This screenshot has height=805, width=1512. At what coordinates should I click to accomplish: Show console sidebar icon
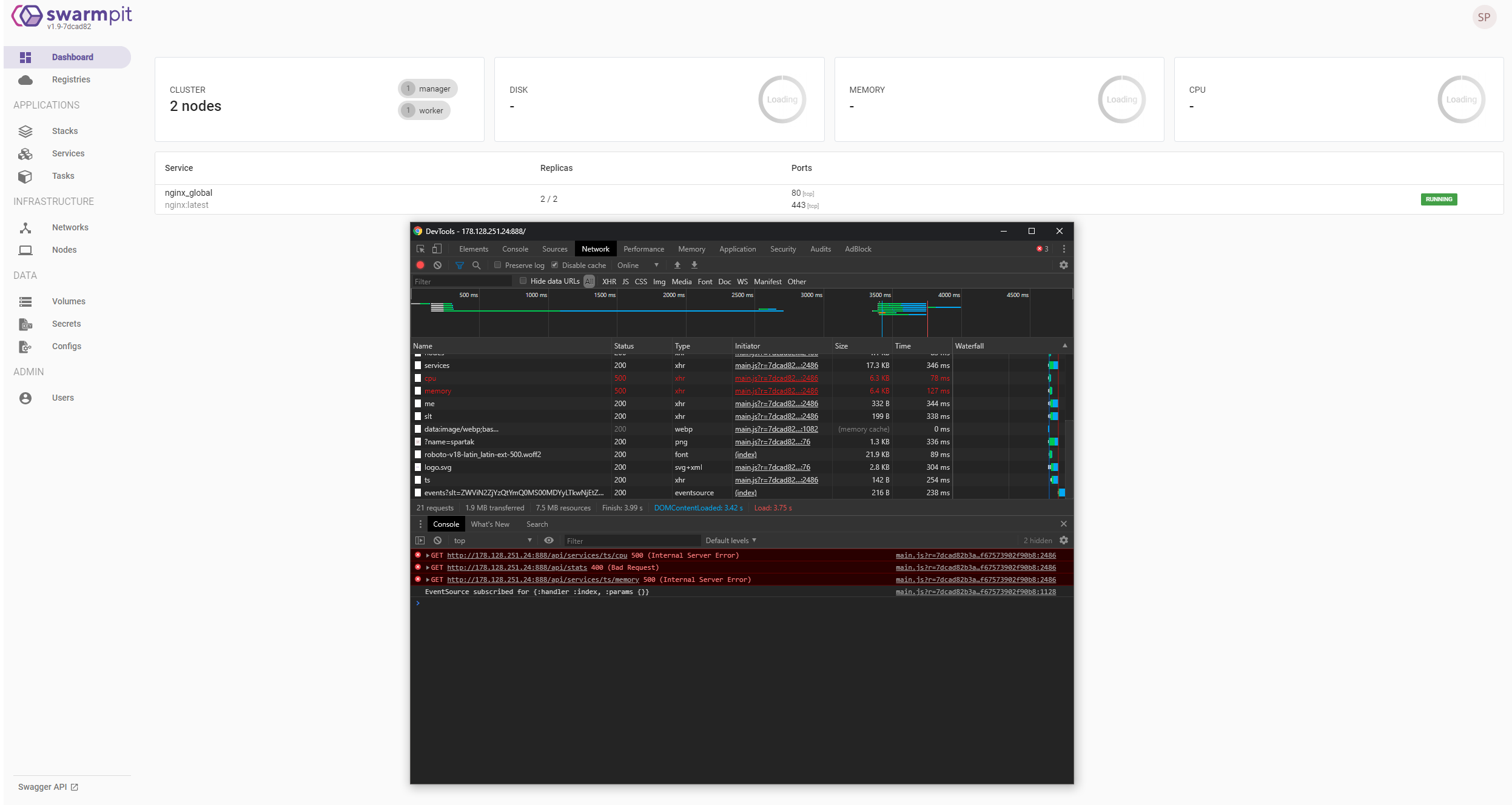420,540
